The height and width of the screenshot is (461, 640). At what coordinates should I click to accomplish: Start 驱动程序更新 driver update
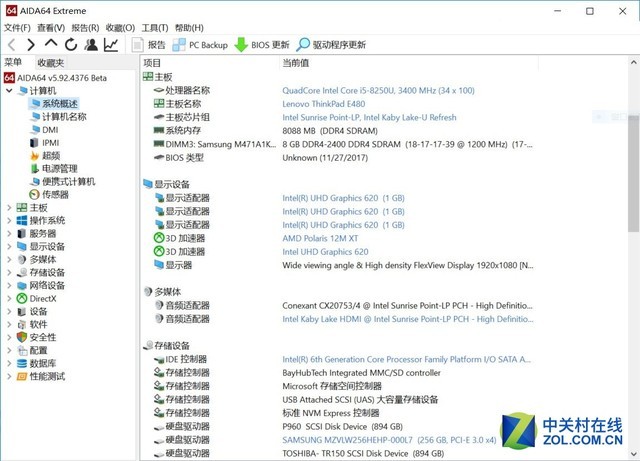(x=331, y=45)
